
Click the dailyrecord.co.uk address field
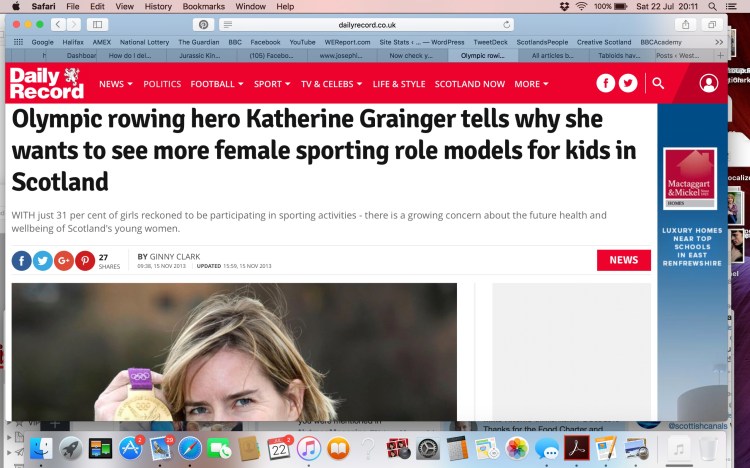[367, 24]
